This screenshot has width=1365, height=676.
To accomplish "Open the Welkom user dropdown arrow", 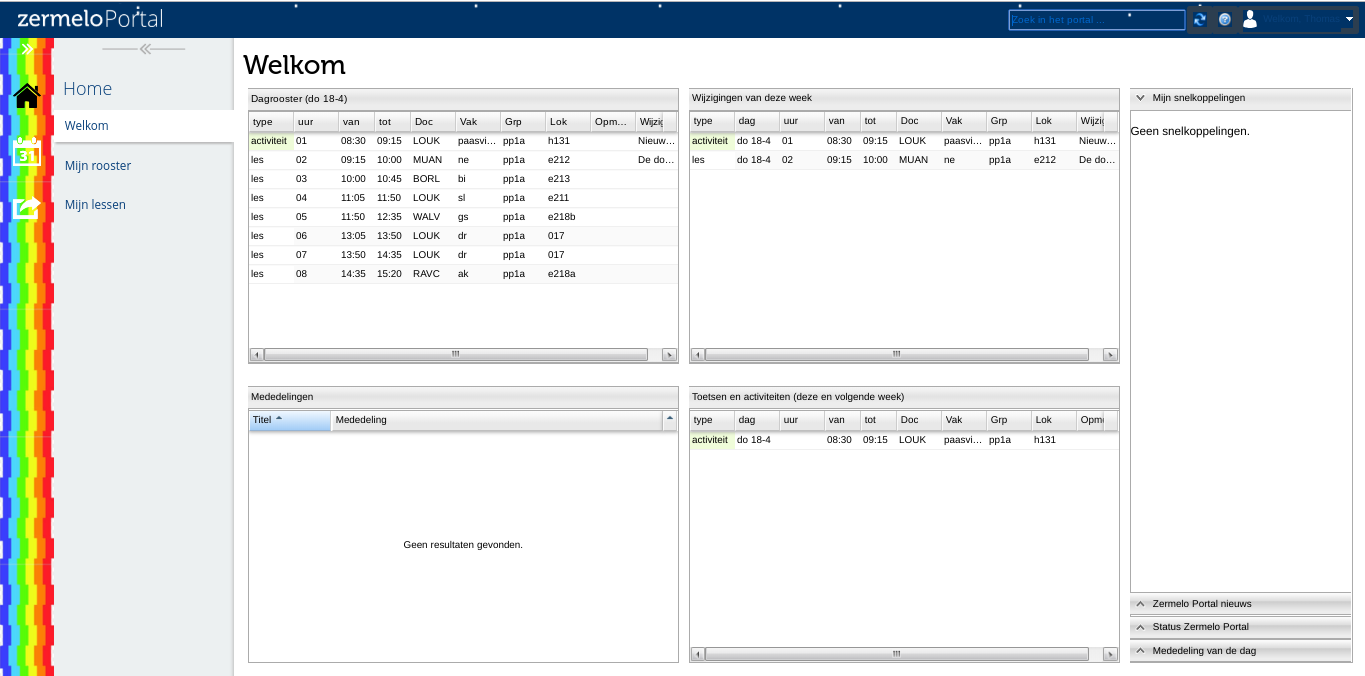I will 1349,19.
